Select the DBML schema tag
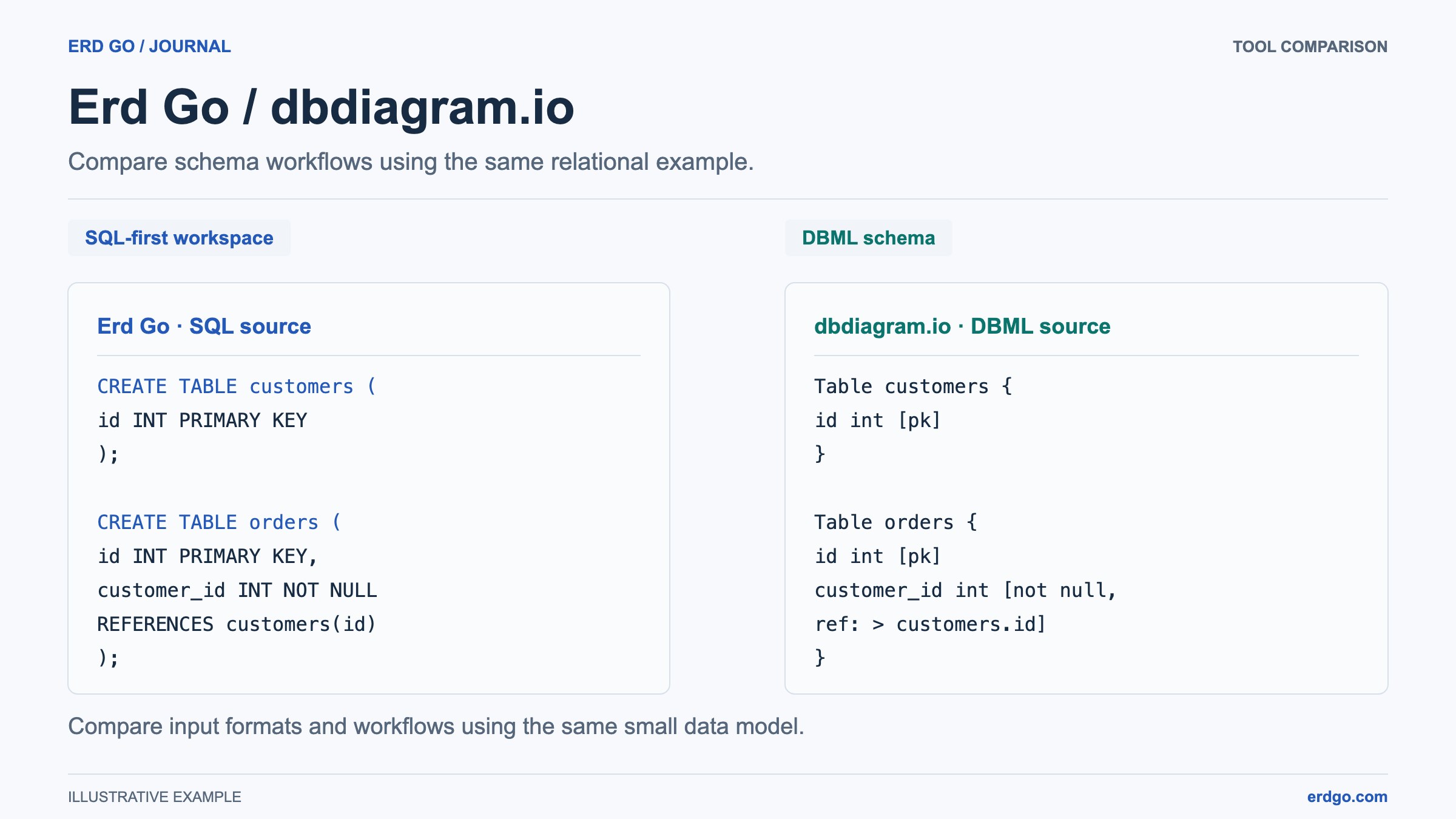Screen dimensions: 1456x819 point(868,238)
